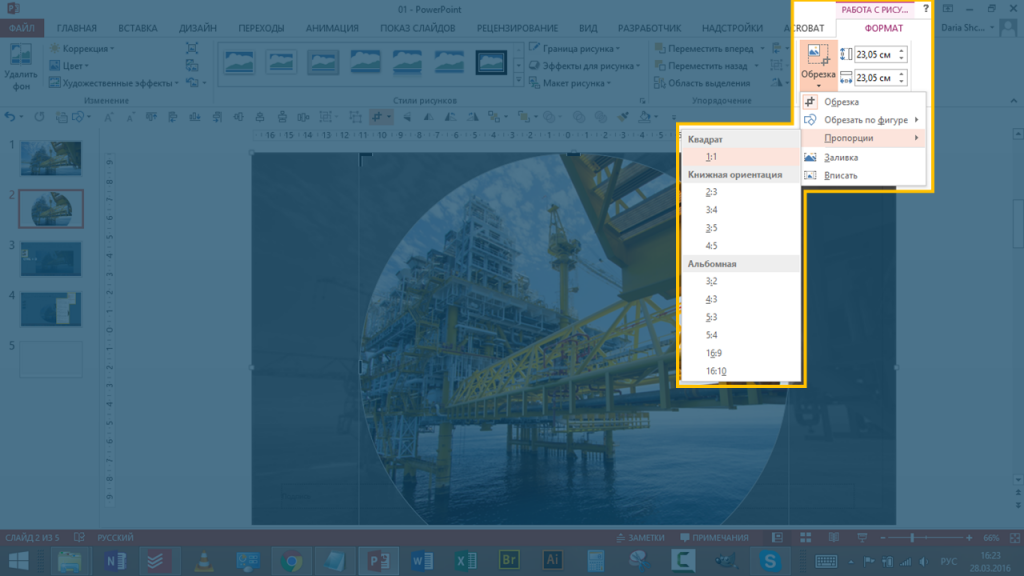Switch to the ВСТАВКА ribbon tab

coord(137,29)
